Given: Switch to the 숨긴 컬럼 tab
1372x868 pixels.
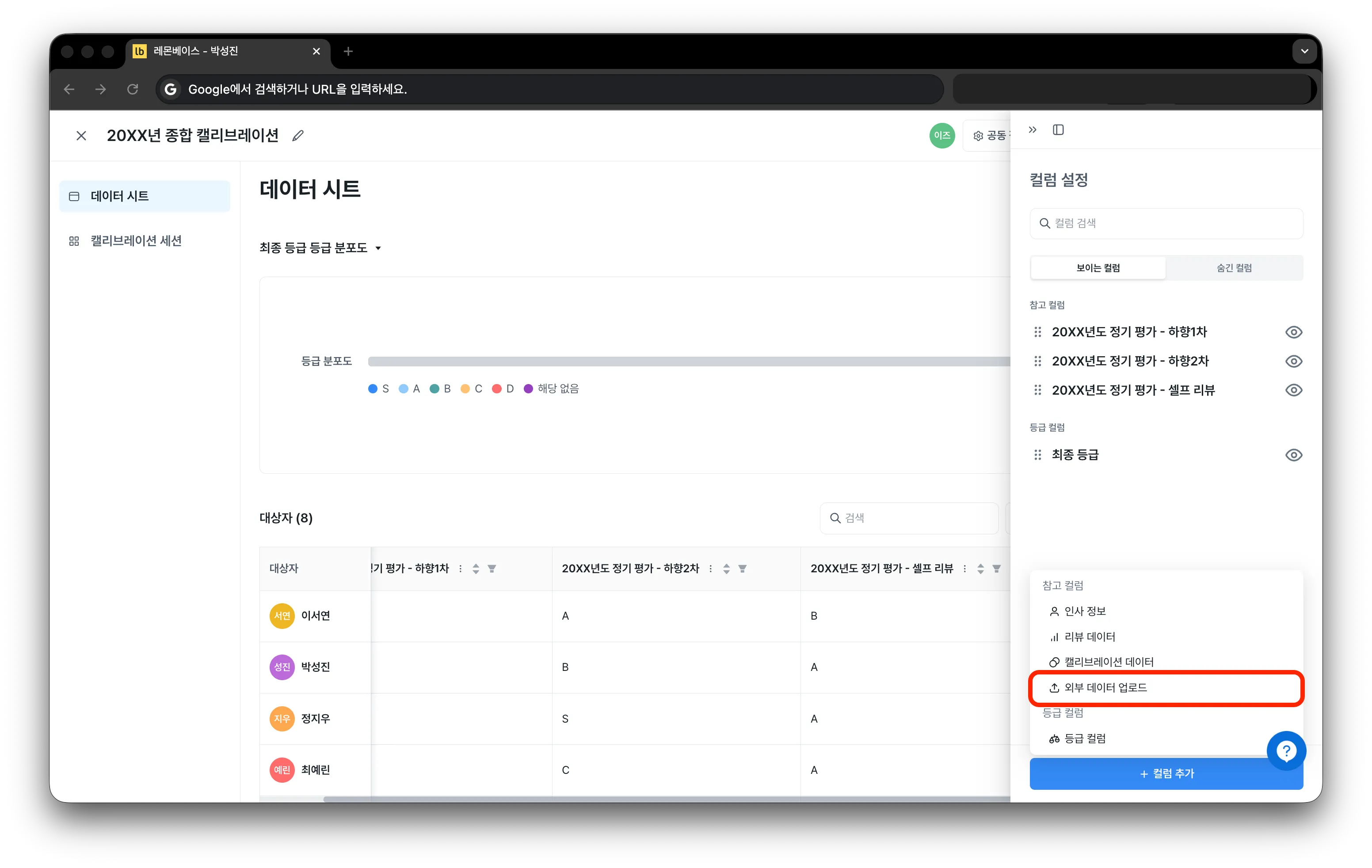Looking at the screenshot, I should [1234, 268].
